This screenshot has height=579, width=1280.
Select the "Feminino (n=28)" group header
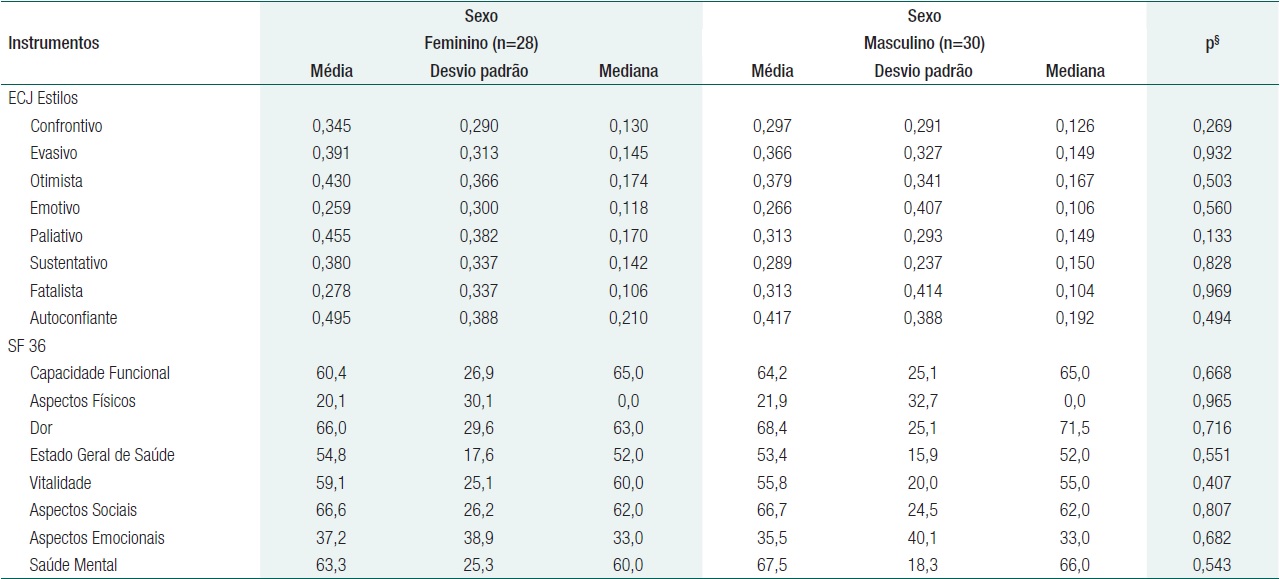480,44
